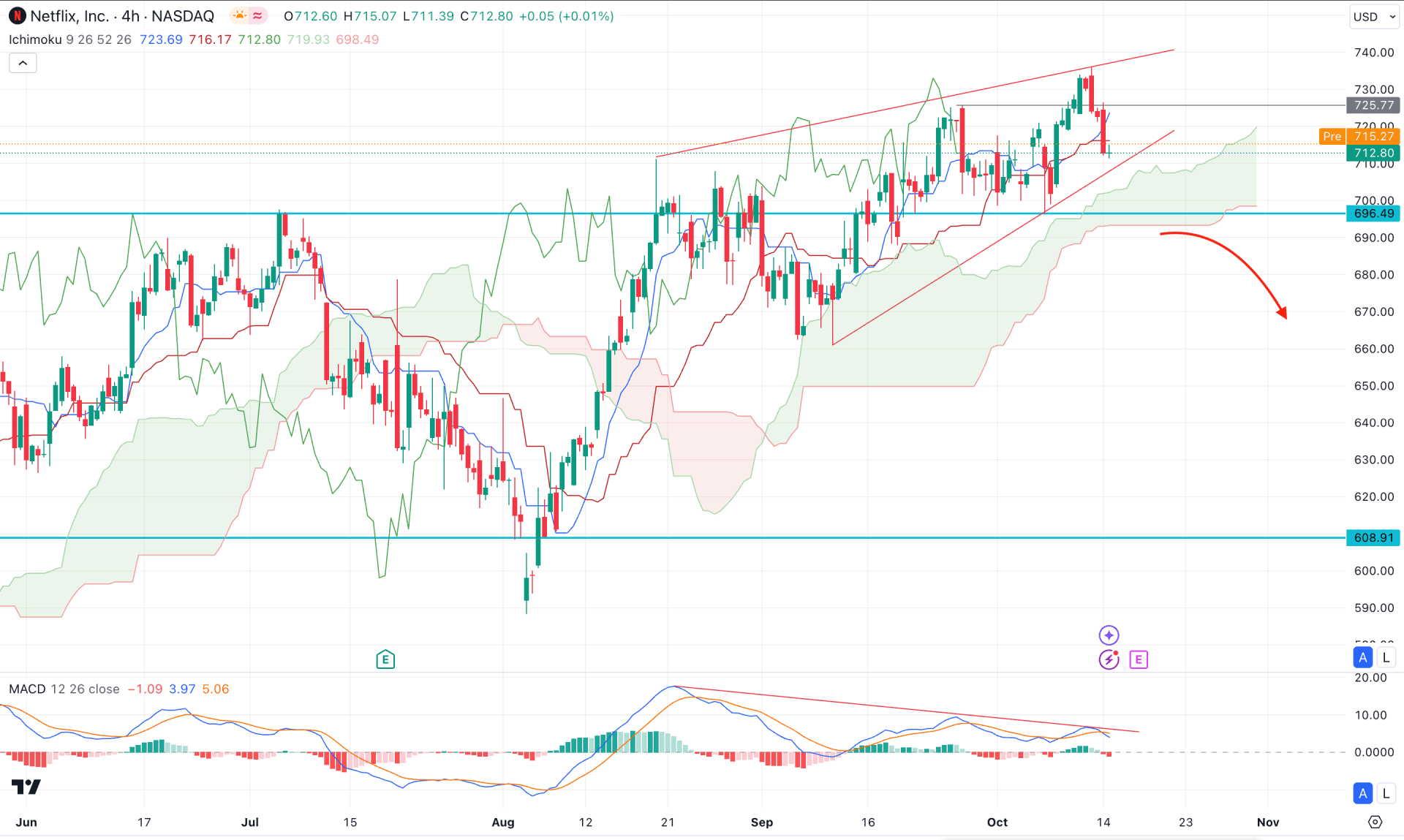Click the Oct label on time axis
This screenshot has height=840, width=1404.
tap(997, 822)
